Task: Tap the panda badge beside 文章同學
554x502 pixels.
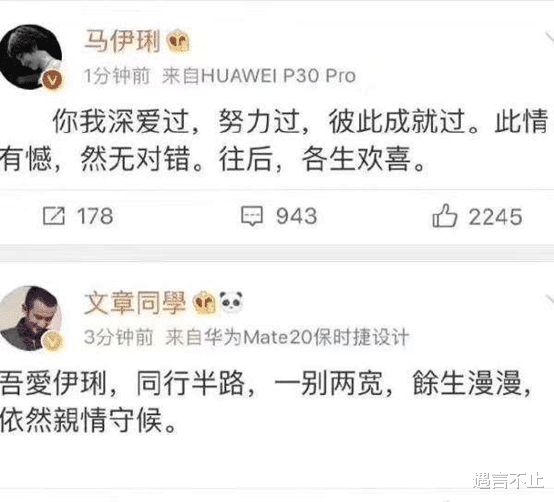Action: pyautogui.click(x=231, y=302)
